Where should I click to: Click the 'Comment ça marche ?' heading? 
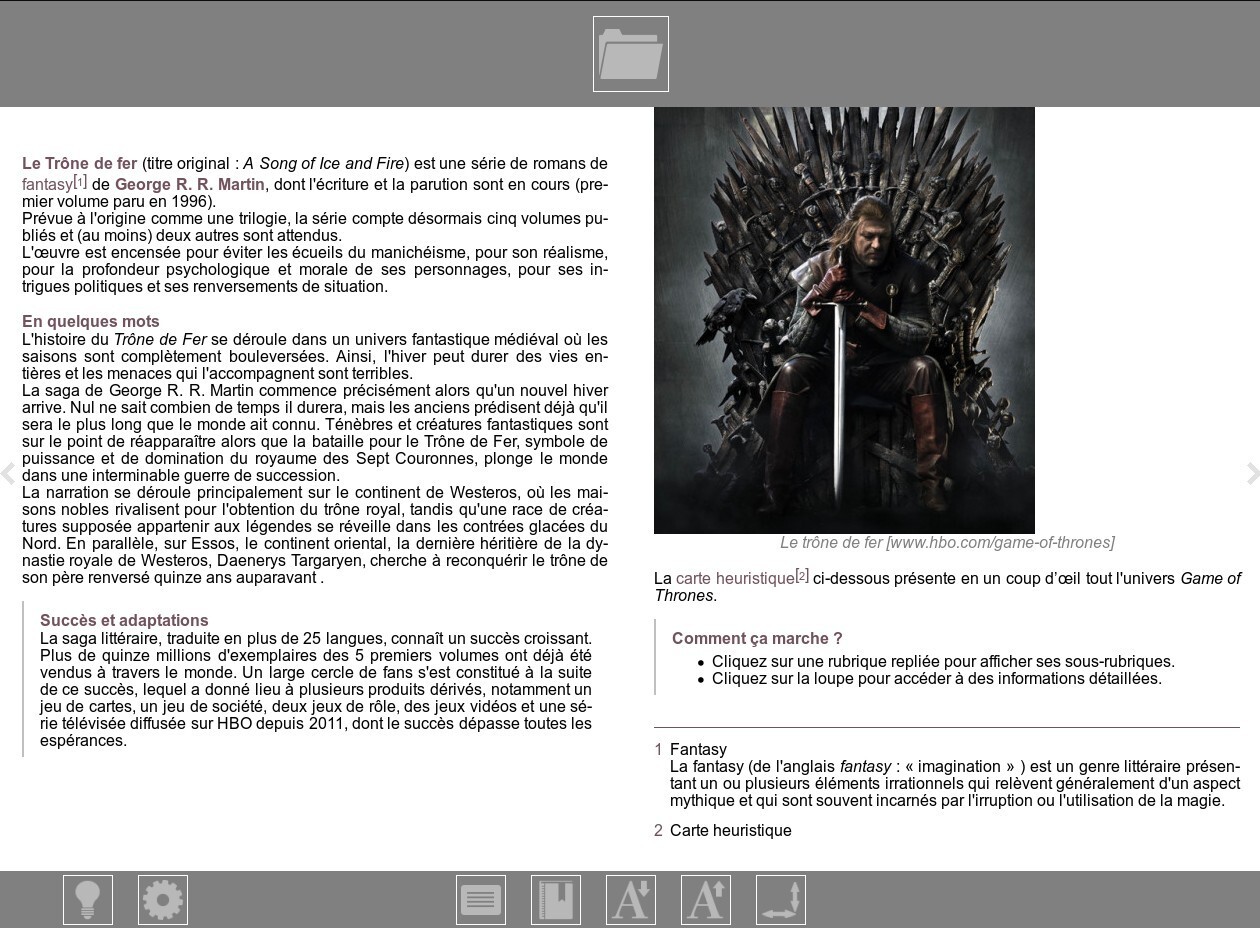757,638
